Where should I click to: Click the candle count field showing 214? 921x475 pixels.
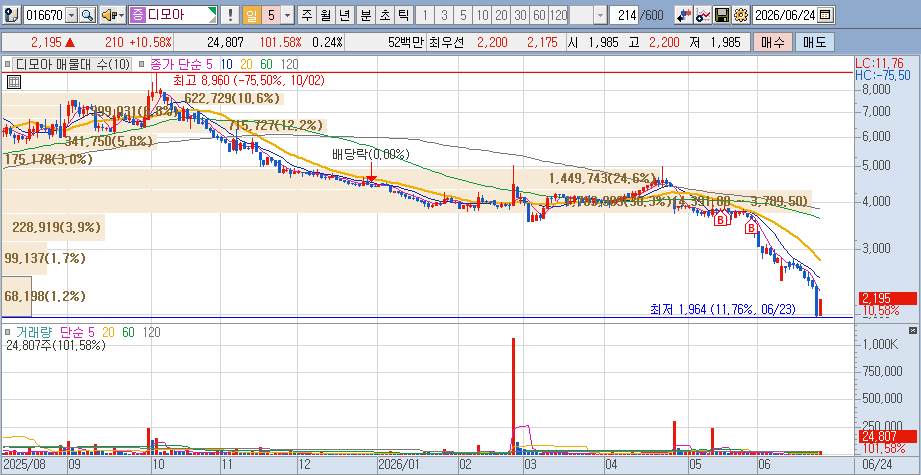[x=624, y=15]
